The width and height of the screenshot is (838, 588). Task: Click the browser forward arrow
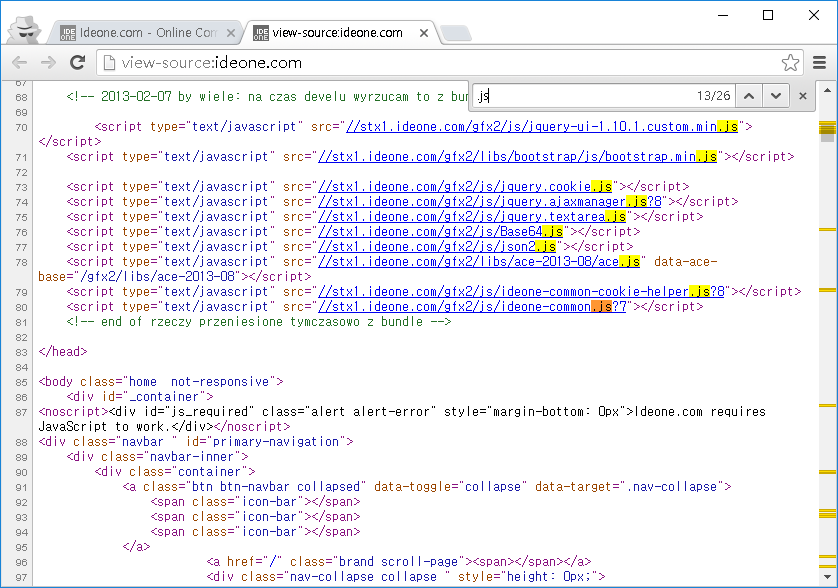49,63
